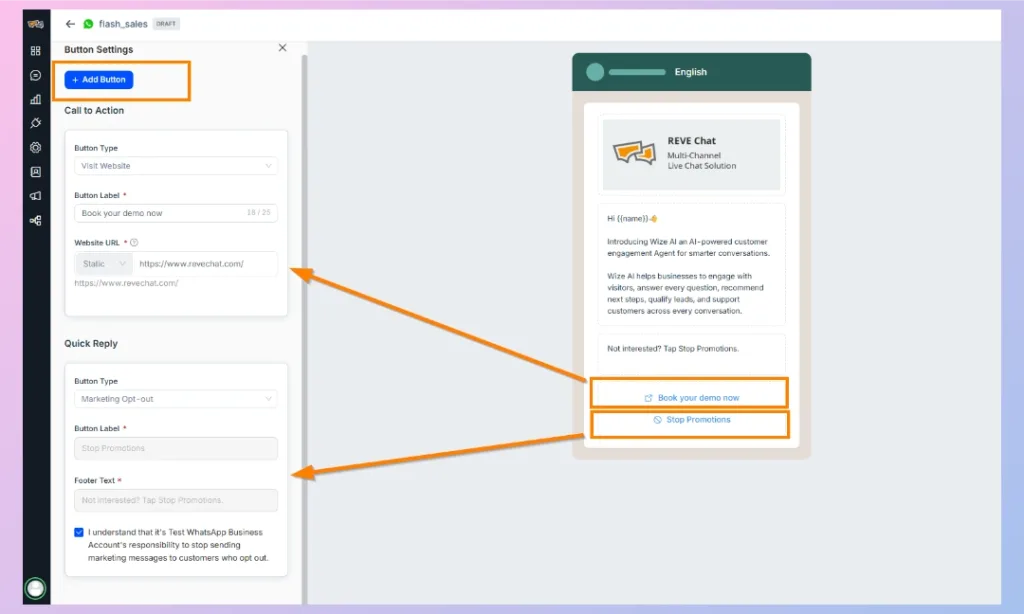Click the Hi {{name}} greeting text in preview
This screenshot has width=1024, height=614.
632,219
